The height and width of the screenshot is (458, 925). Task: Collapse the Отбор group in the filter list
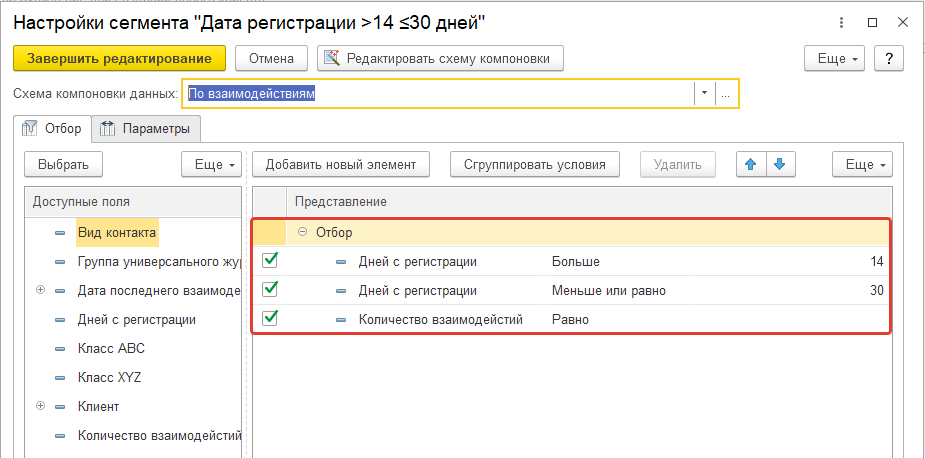(x=302, y=233)
